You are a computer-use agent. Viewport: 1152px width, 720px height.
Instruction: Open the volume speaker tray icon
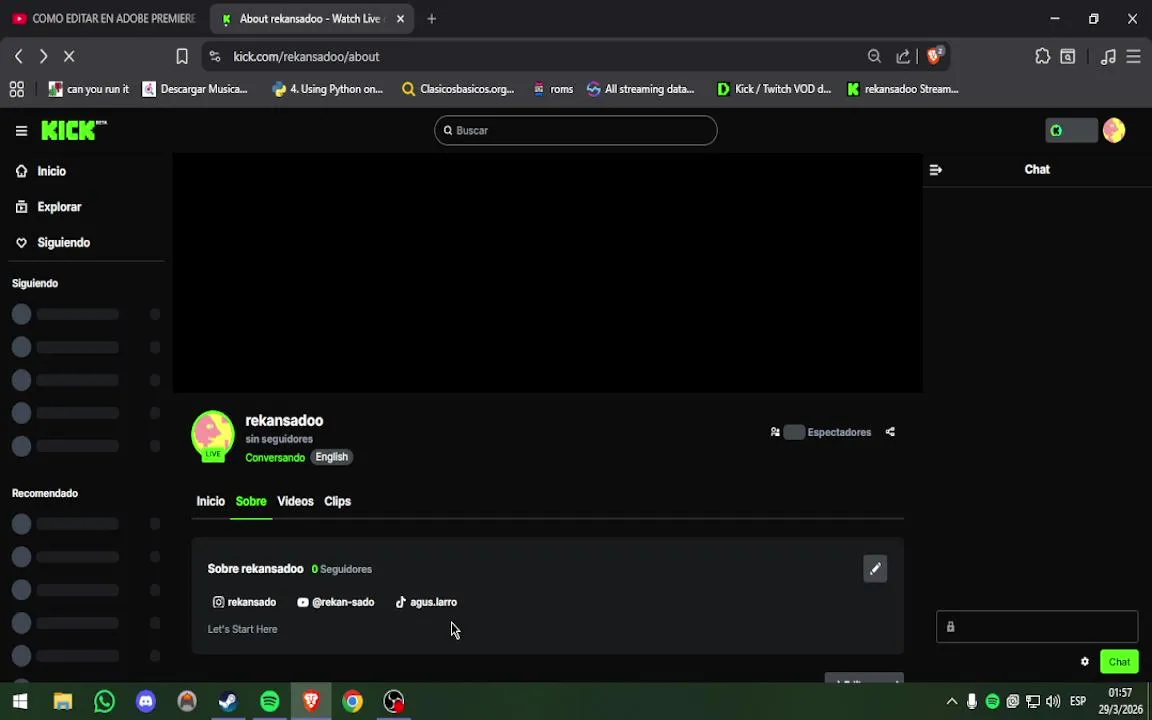click(x=1053, y=702)
